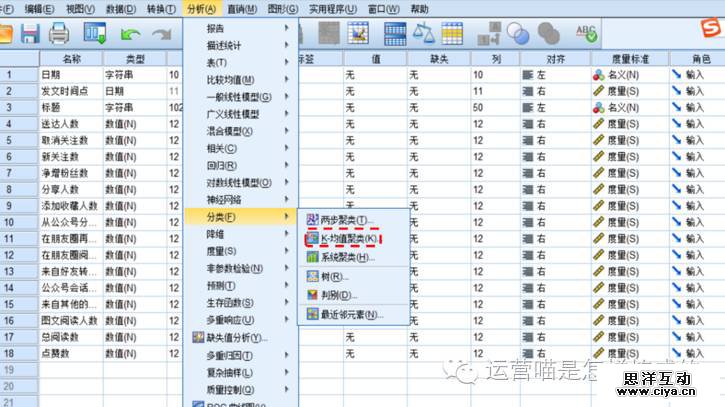Expand the 一般线性模型(G) submenu
The width and height of the screenshot is (725, 407).
pos(240,97)
